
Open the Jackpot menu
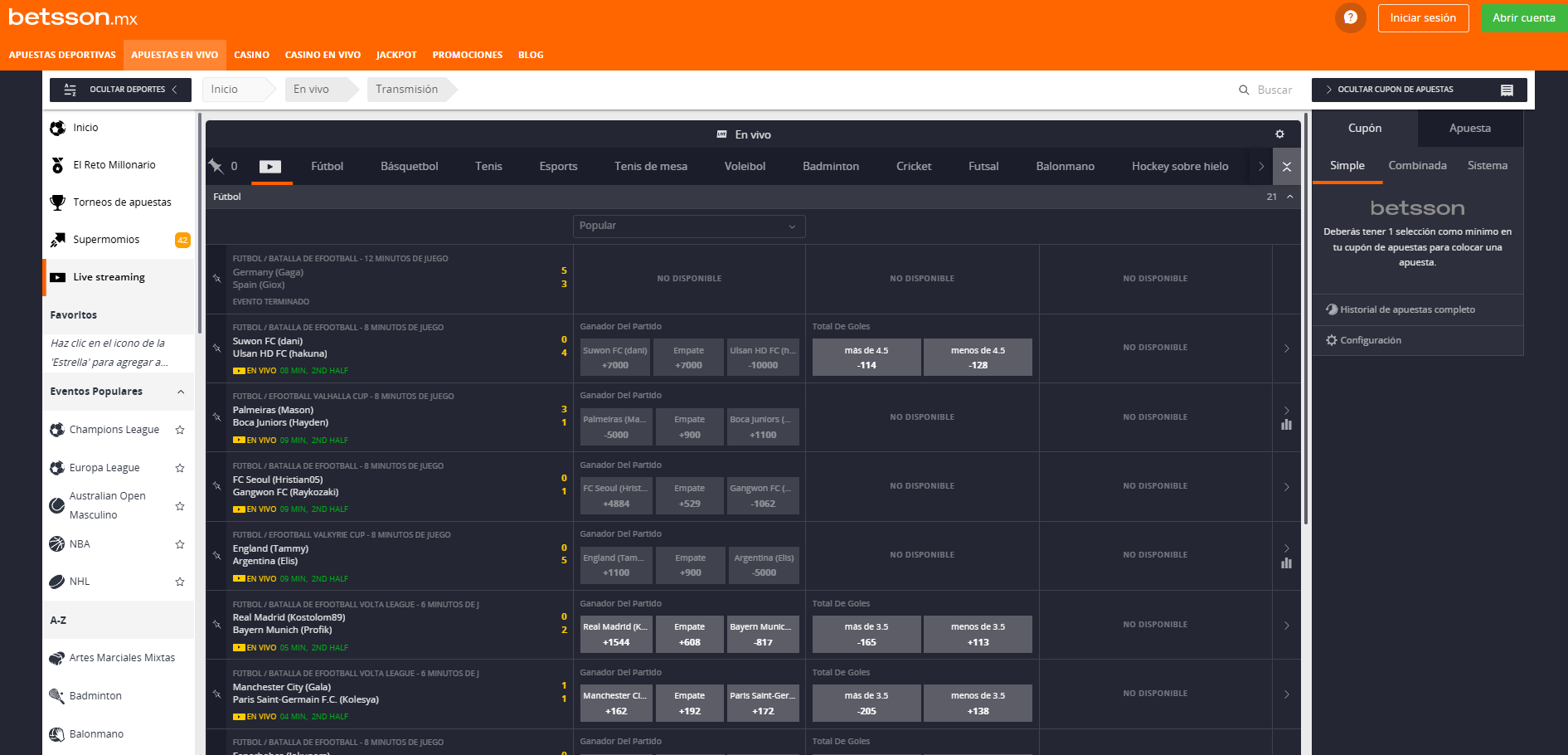(396, 55)
